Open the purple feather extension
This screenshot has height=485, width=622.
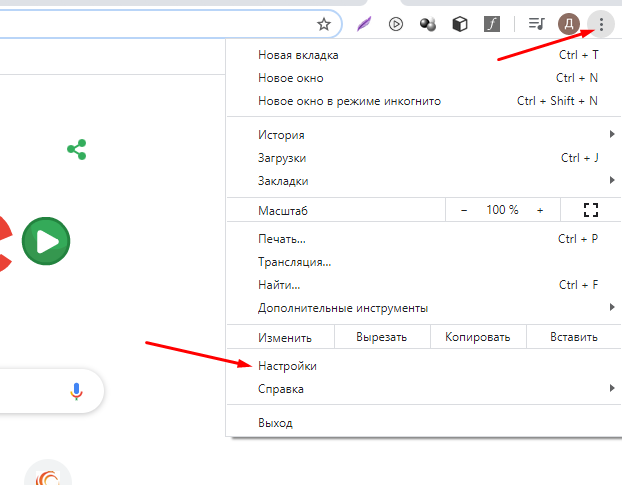(x=364, y=24)
